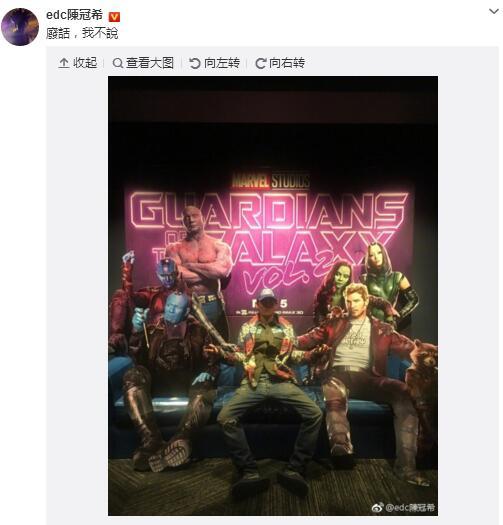Image resolution: width=503 pixels, height=525 pixels.
Task: Click the round profile avatar
Action: [20, 27]
